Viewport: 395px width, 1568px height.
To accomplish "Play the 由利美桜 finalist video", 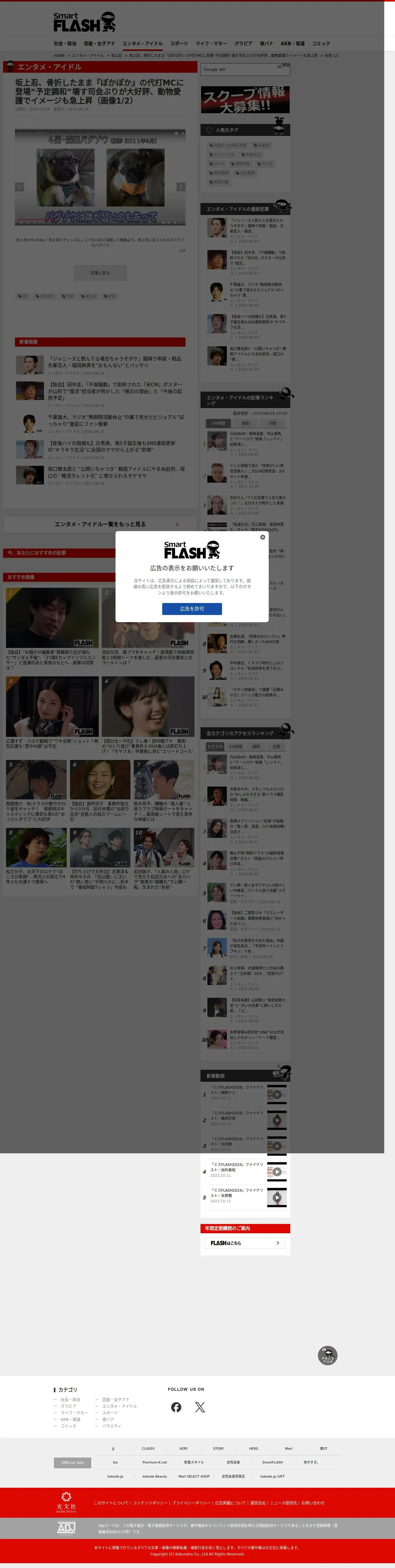I will tap(277, 1172).
